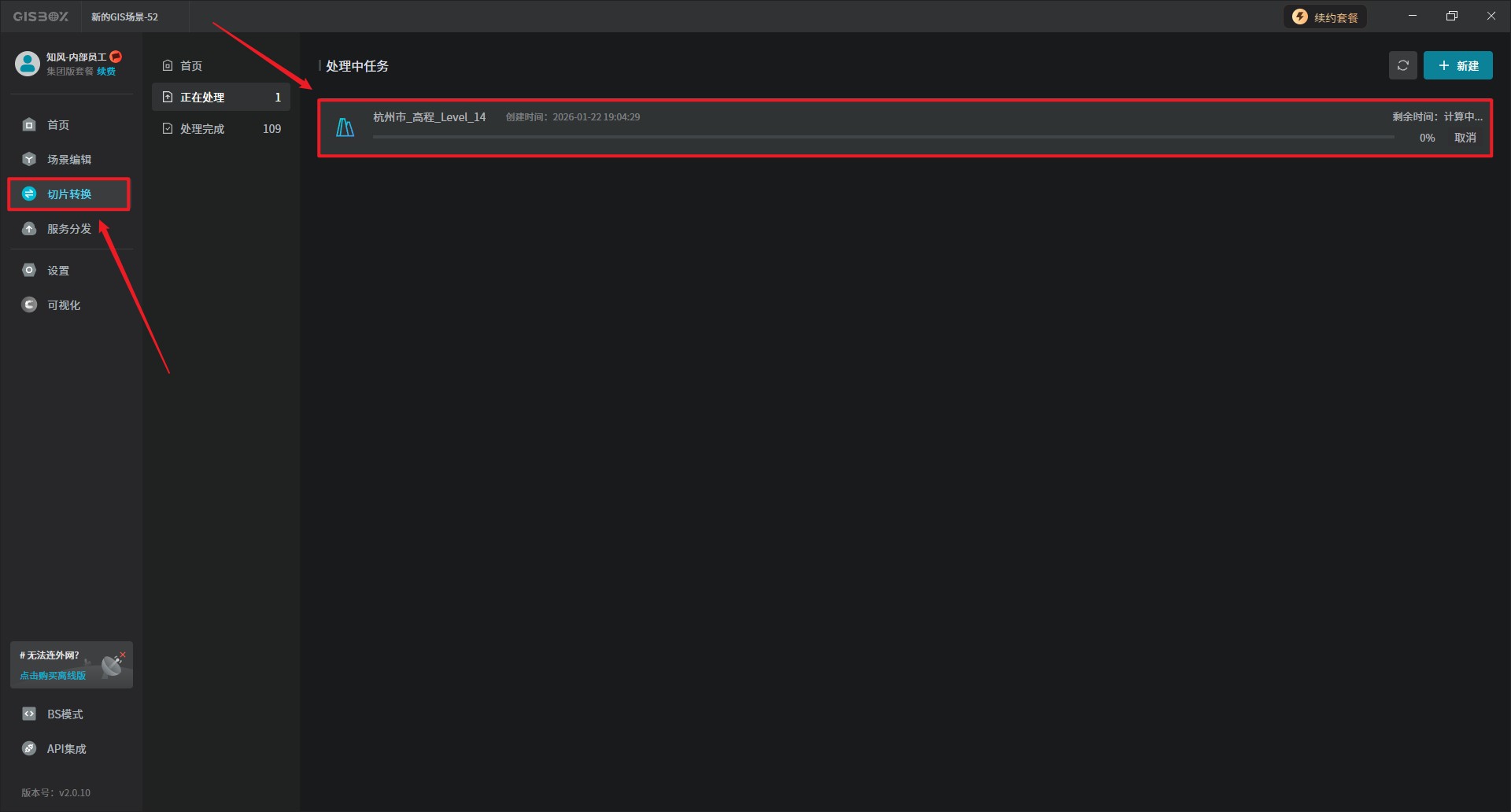This screenshot has height=812, width=1511.
Task: Click the terrain task type icon
Action: click(x=345, y=127)
